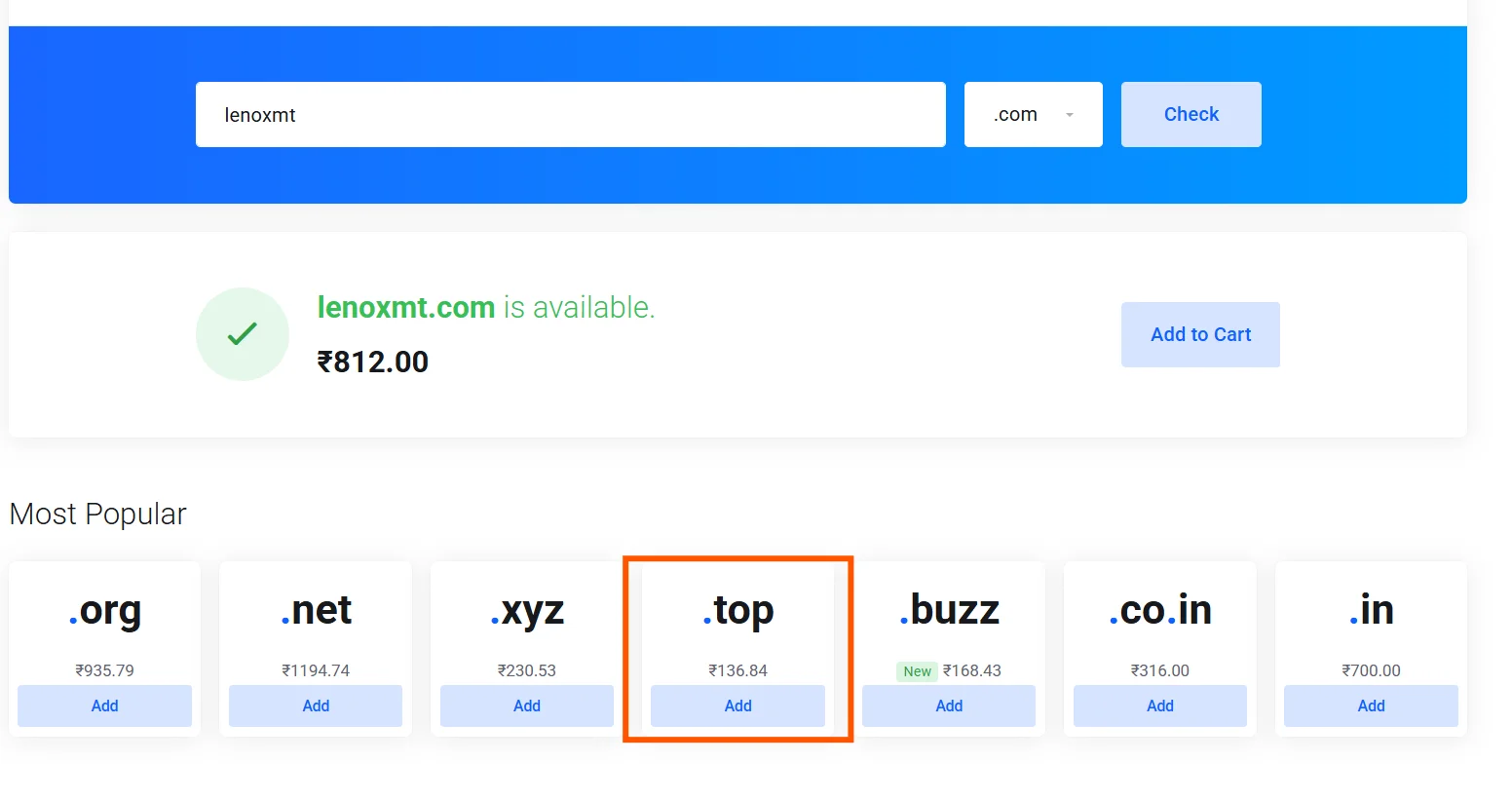Add the .xyz domain extension
This screenshot has width=1512, height=801.
pyautogui.click(x=526, y=706)
